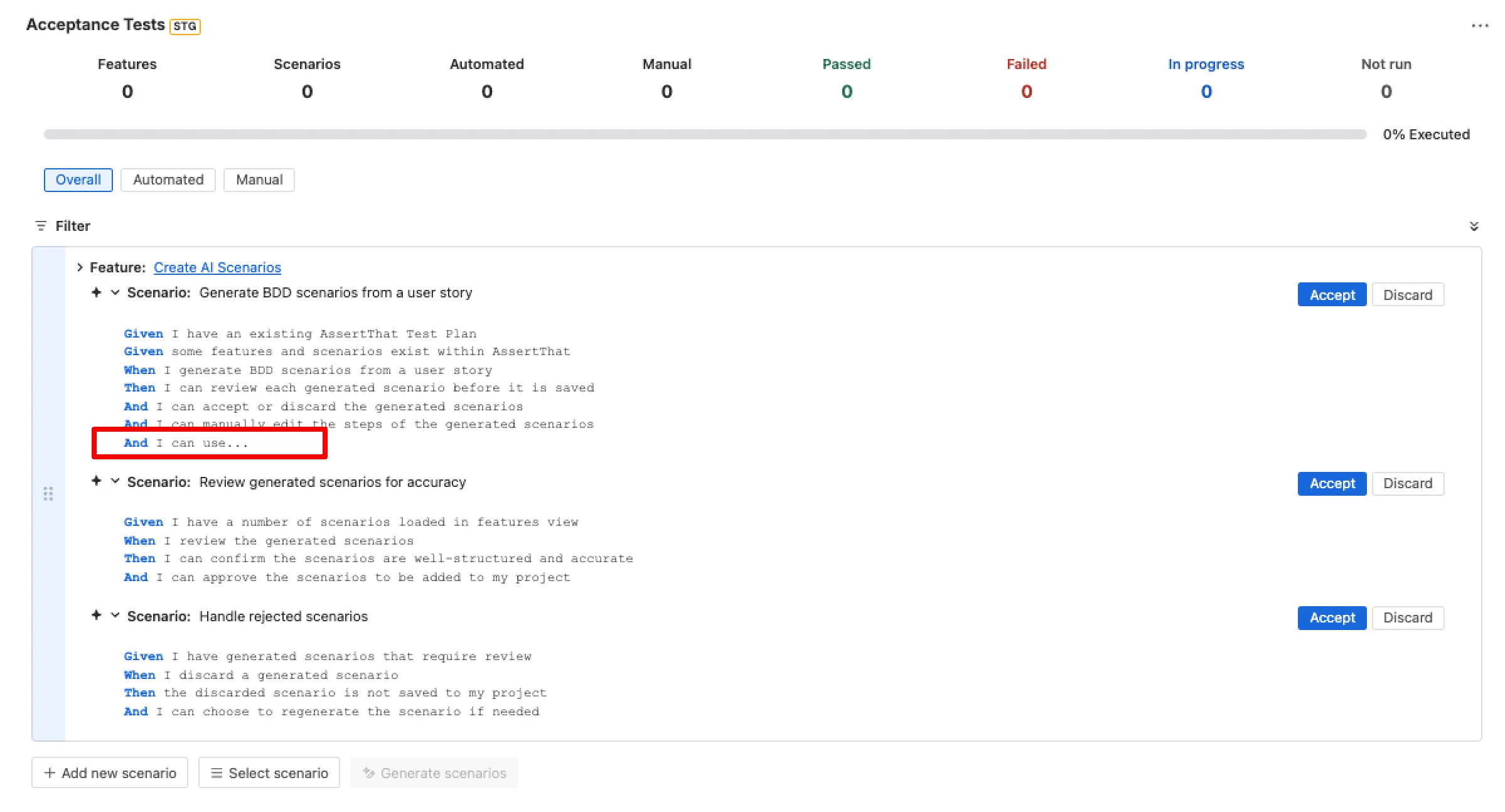Collapse the Review generated scenarios scenario

115,481
